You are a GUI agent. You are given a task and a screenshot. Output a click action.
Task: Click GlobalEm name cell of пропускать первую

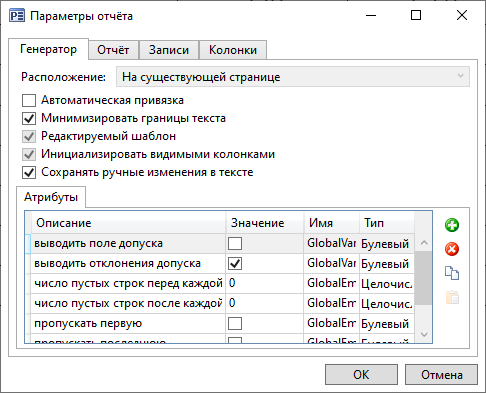pyautogui.click(x=332, y=323)
